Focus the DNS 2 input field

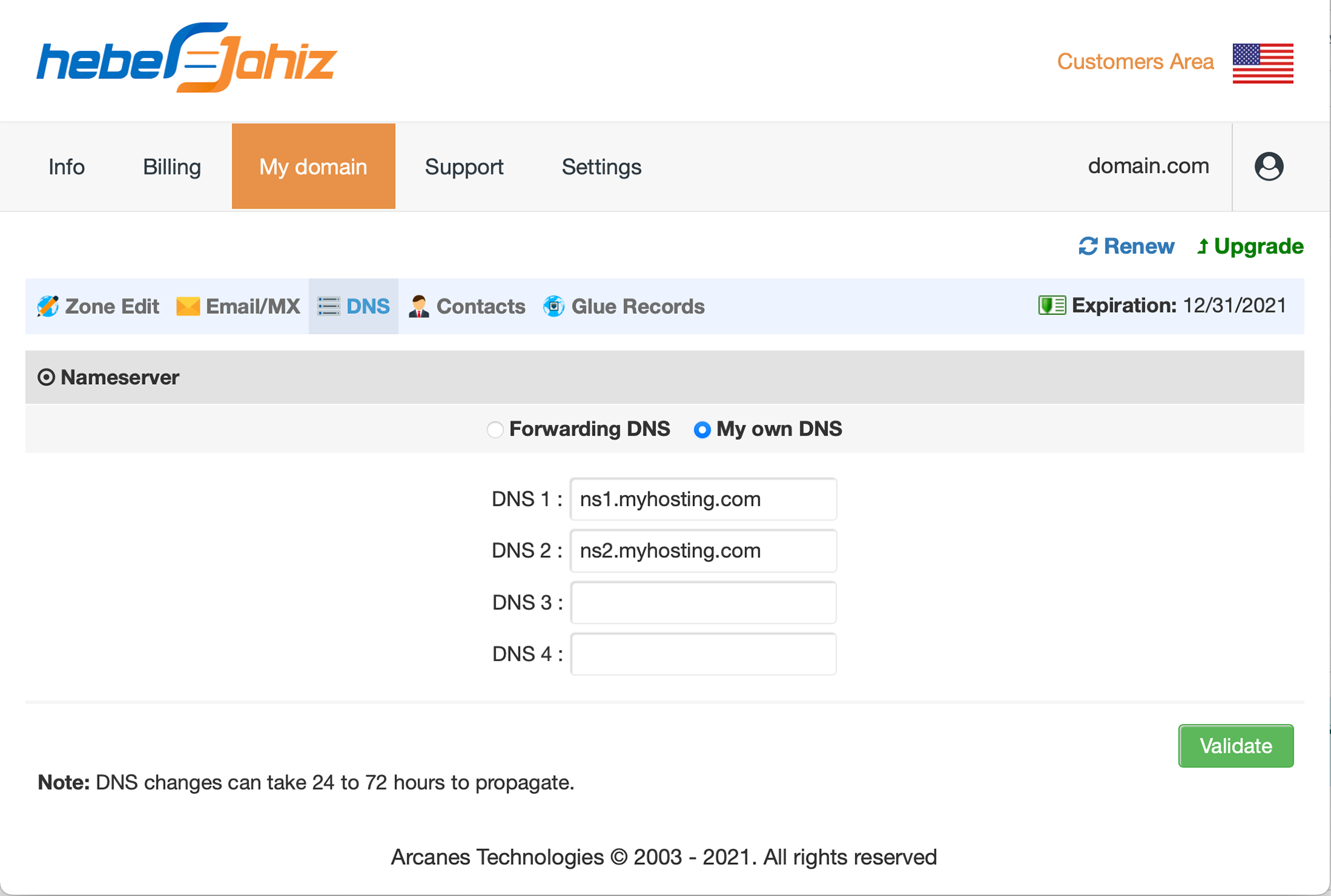[x=703, y=550]
